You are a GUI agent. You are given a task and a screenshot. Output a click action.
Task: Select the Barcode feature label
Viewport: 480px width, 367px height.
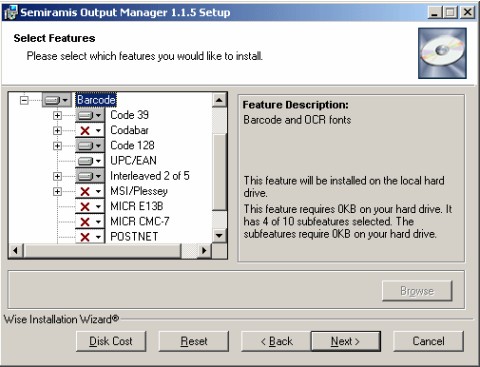(x=96, y=100)
